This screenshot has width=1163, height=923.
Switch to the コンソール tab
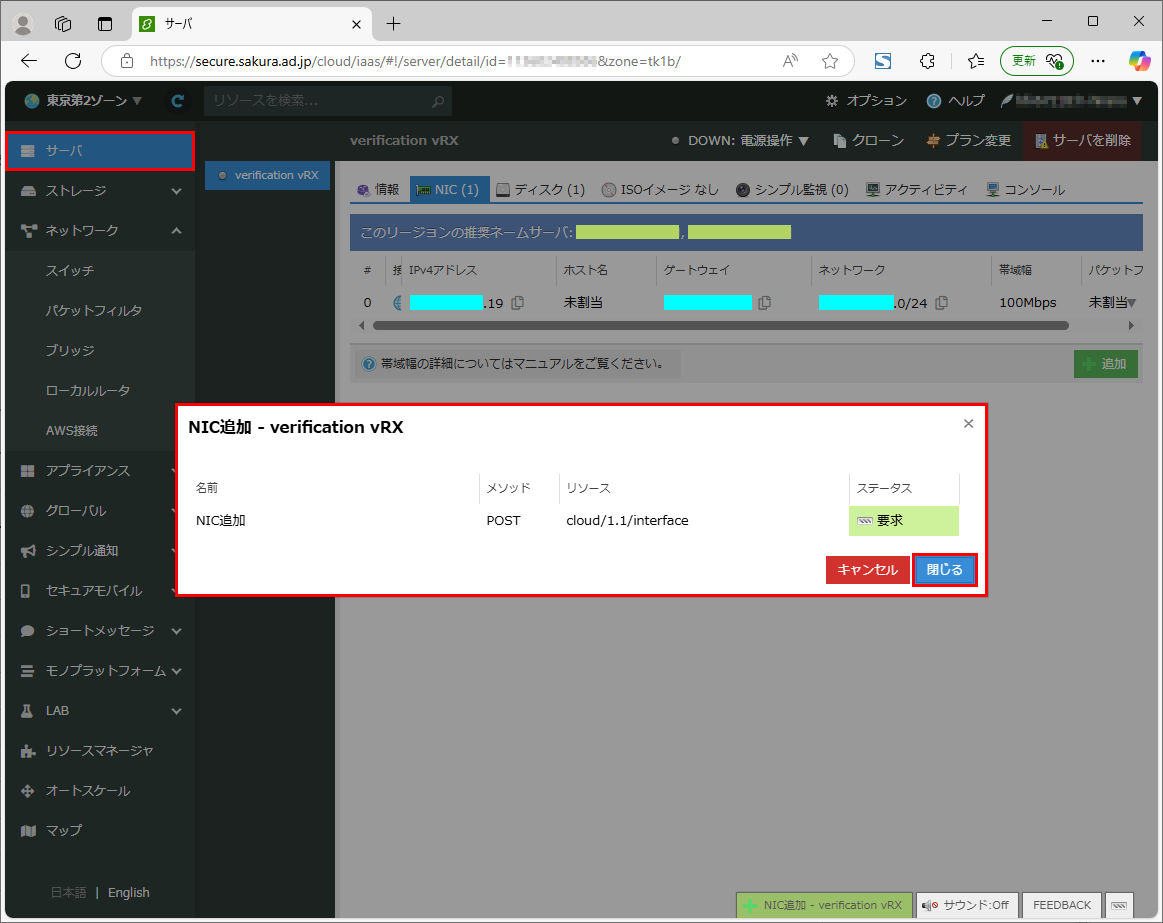[1026, 190]
